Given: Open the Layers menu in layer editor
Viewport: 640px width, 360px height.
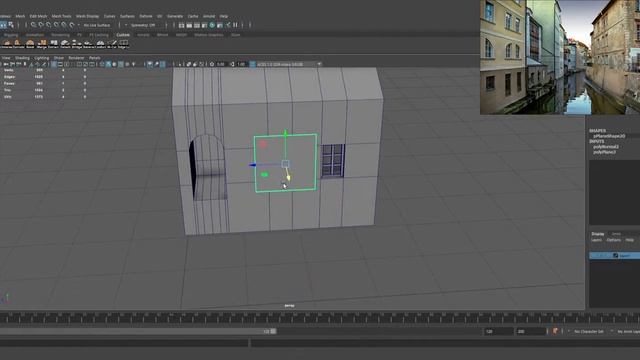Looking at the screenshot, I should click(596, 240).
